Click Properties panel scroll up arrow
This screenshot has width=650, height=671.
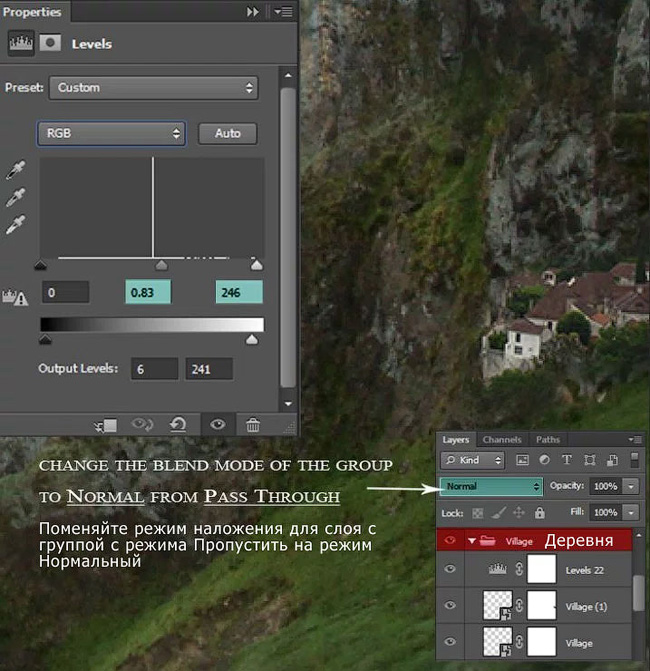click(x=288, y=75)
